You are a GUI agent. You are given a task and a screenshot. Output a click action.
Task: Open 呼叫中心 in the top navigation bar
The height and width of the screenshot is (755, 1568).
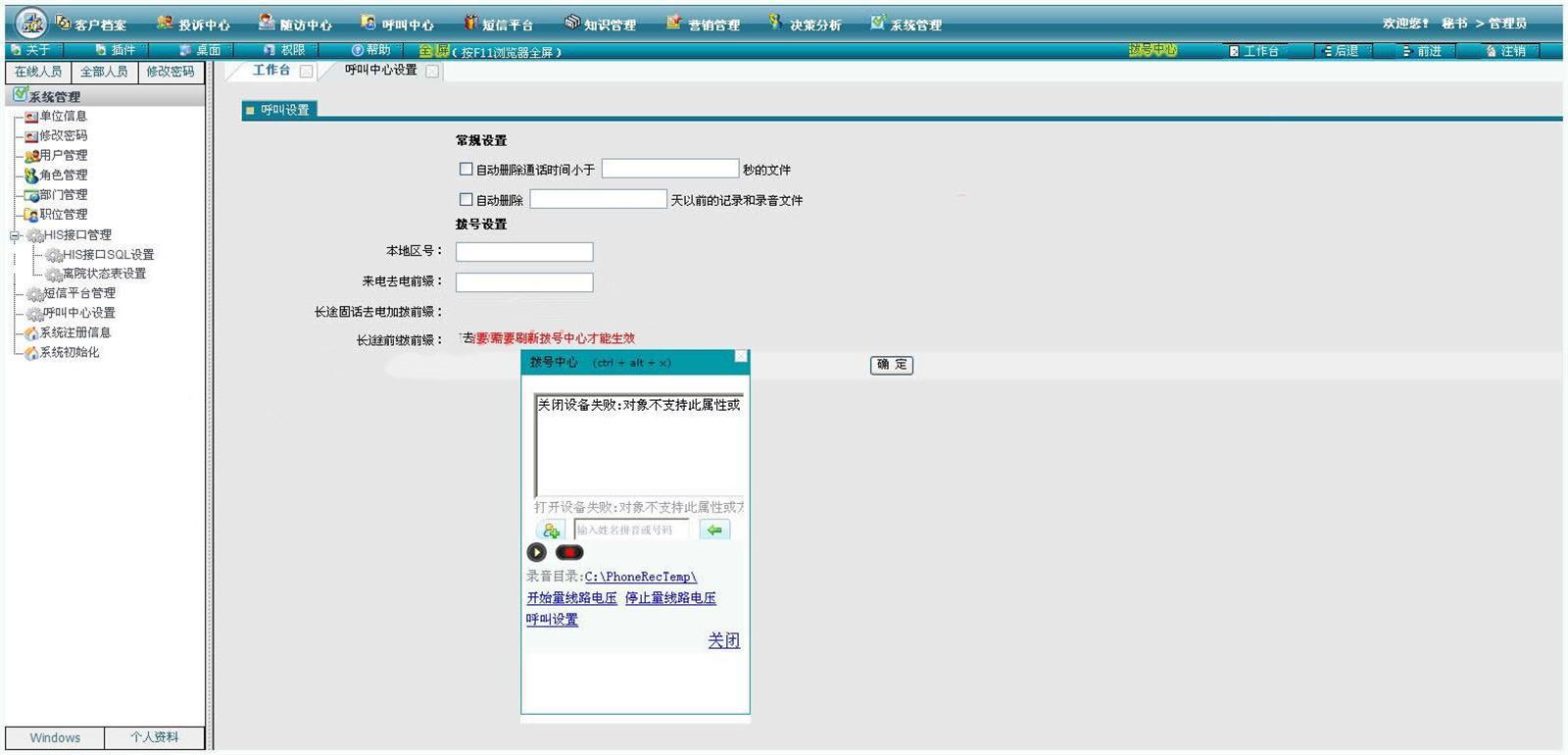pyautogui.click(x=398, y=25)
